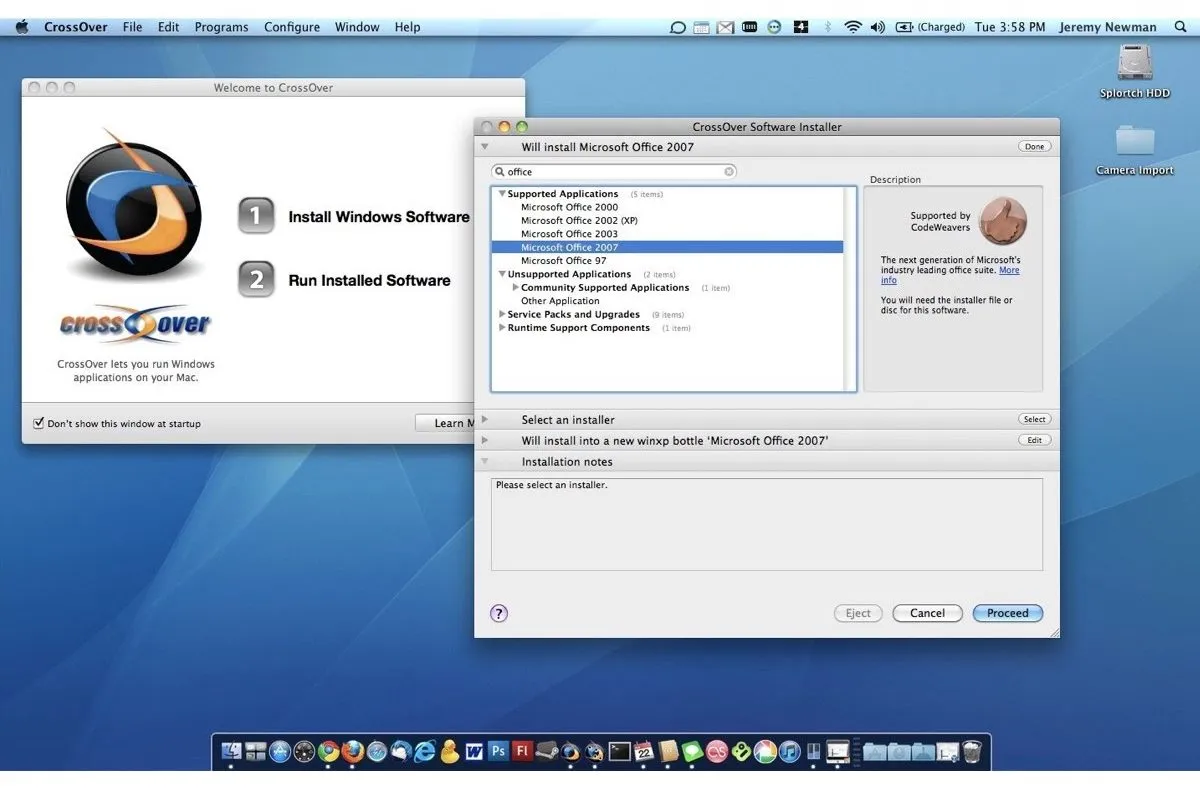Expand Service Packs and Upgrades group

pos(502,314)
